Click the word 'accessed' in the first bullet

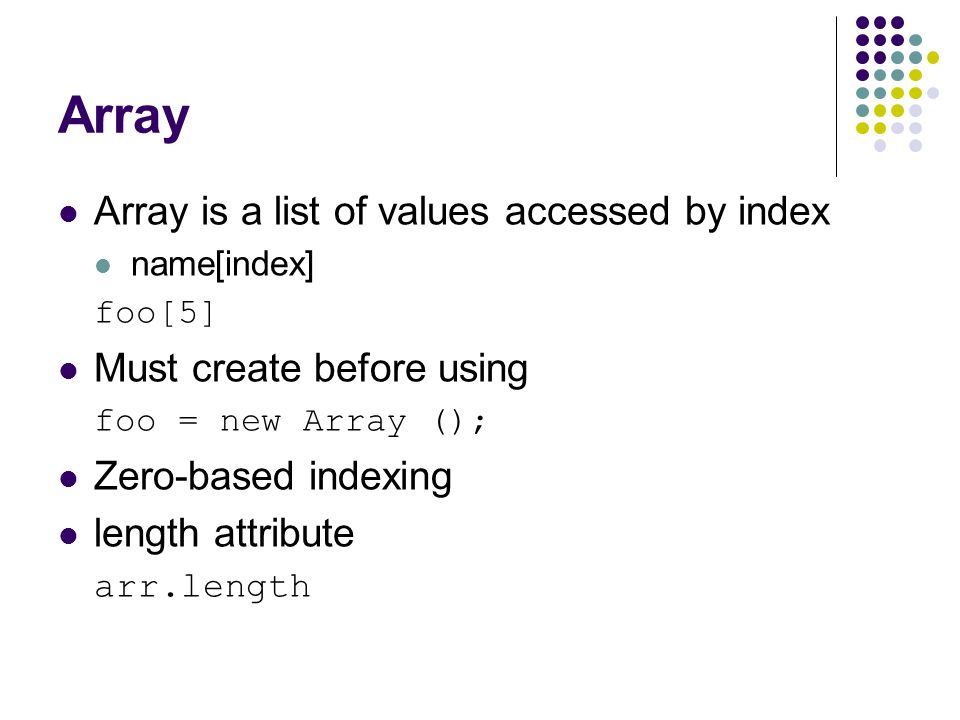(587, 212)
